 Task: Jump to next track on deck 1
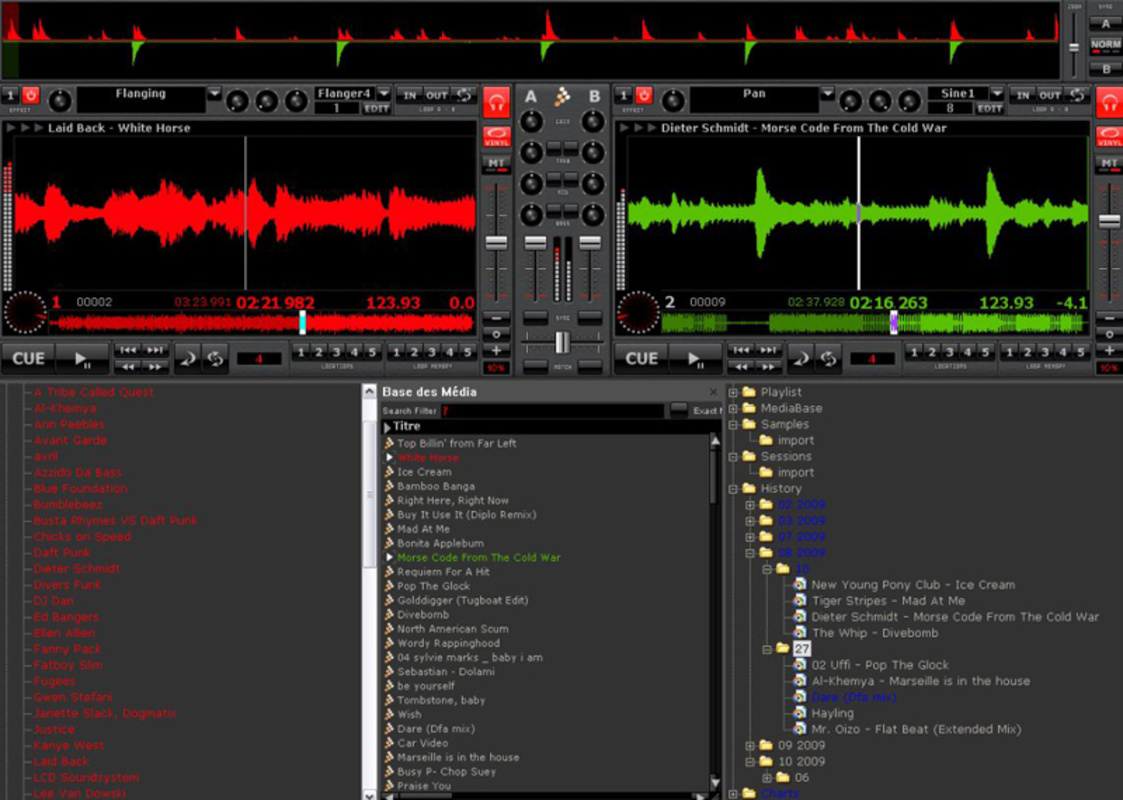coord(154,350)
